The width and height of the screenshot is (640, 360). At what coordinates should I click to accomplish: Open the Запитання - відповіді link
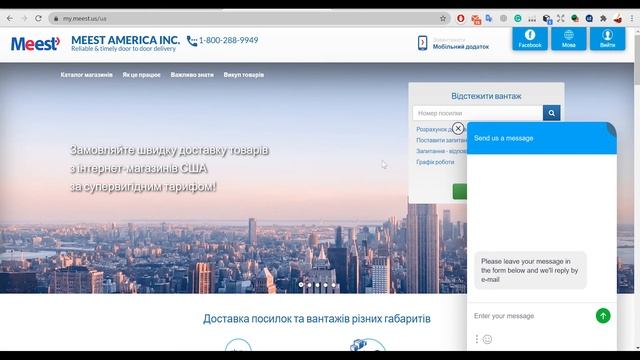[441, 151]
